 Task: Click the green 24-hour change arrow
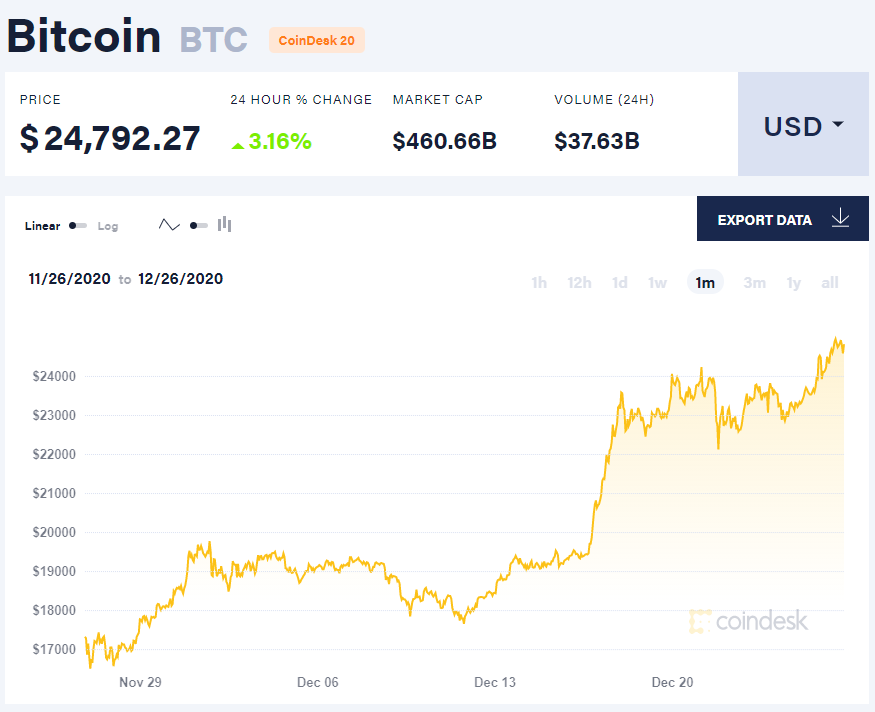pos(237,145)
